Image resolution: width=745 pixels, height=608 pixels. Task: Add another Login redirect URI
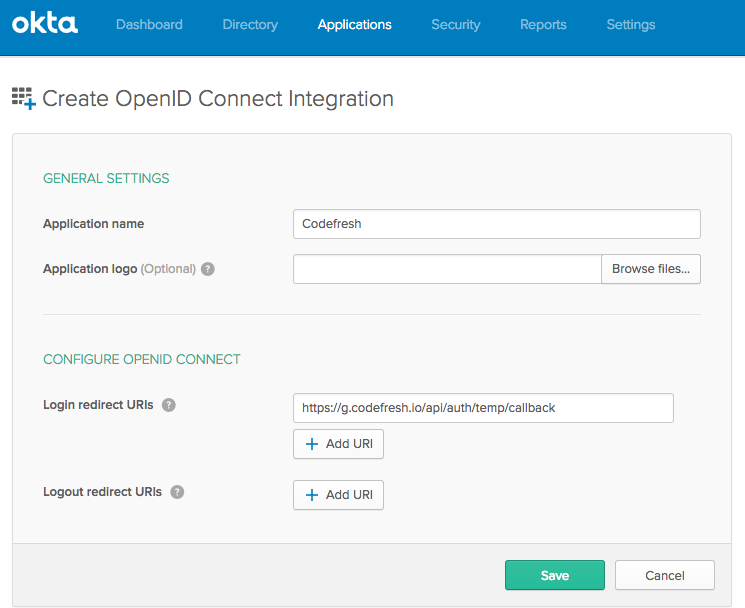(x=338, y=444)
